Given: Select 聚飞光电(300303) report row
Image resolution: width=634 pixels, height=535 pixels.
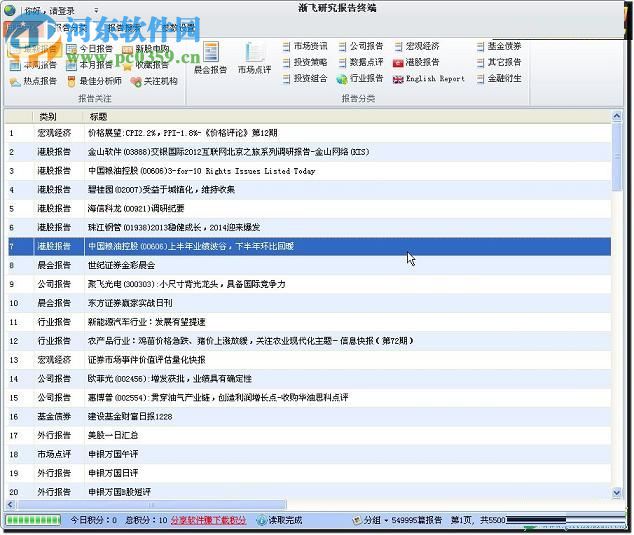Looking at the screenshot, I should [309, 284].
